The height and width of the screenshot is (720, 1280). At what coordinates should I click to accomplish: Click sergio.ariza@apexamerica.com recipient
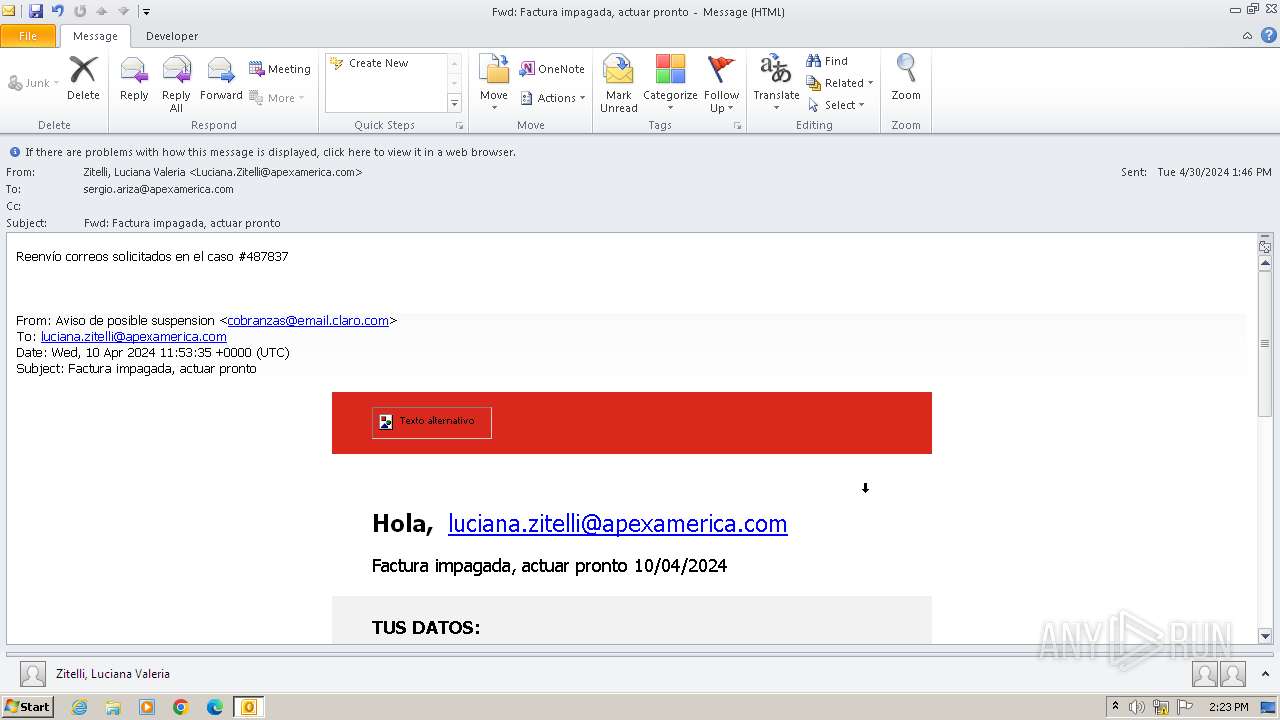(158, 189)
